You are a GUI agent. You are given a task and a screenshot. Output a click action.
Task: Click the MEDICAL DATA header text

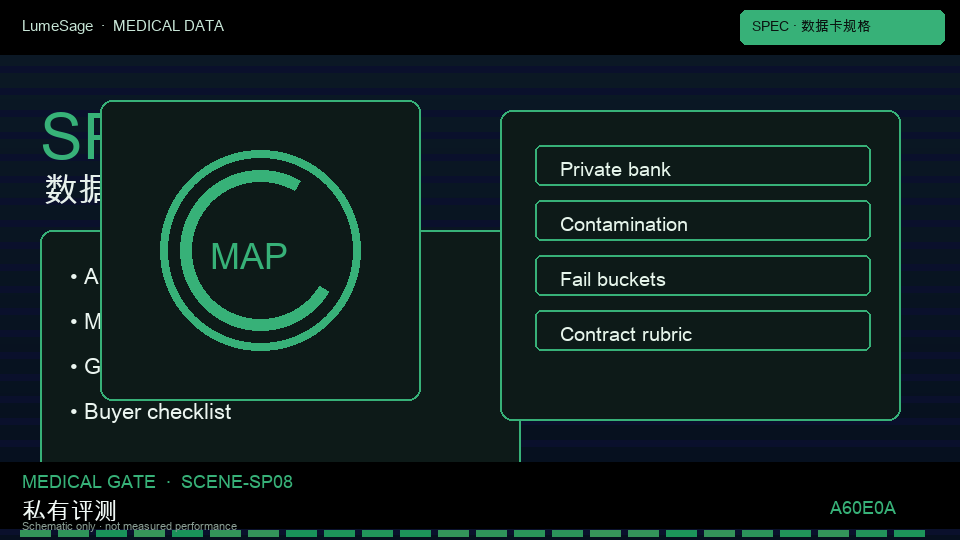click(x=168, y=26)
